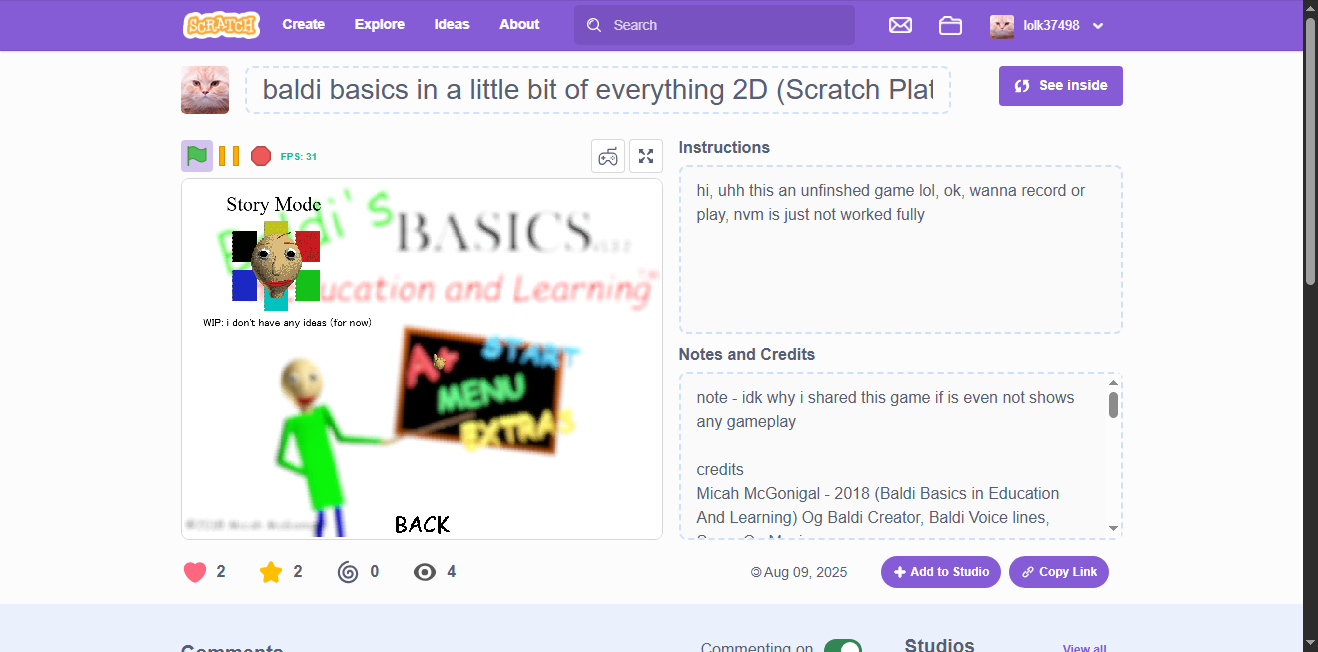Screen dimensions: 1318x652
Task: Click the chain icon on Copy Link
Action: click(1028, 572)
